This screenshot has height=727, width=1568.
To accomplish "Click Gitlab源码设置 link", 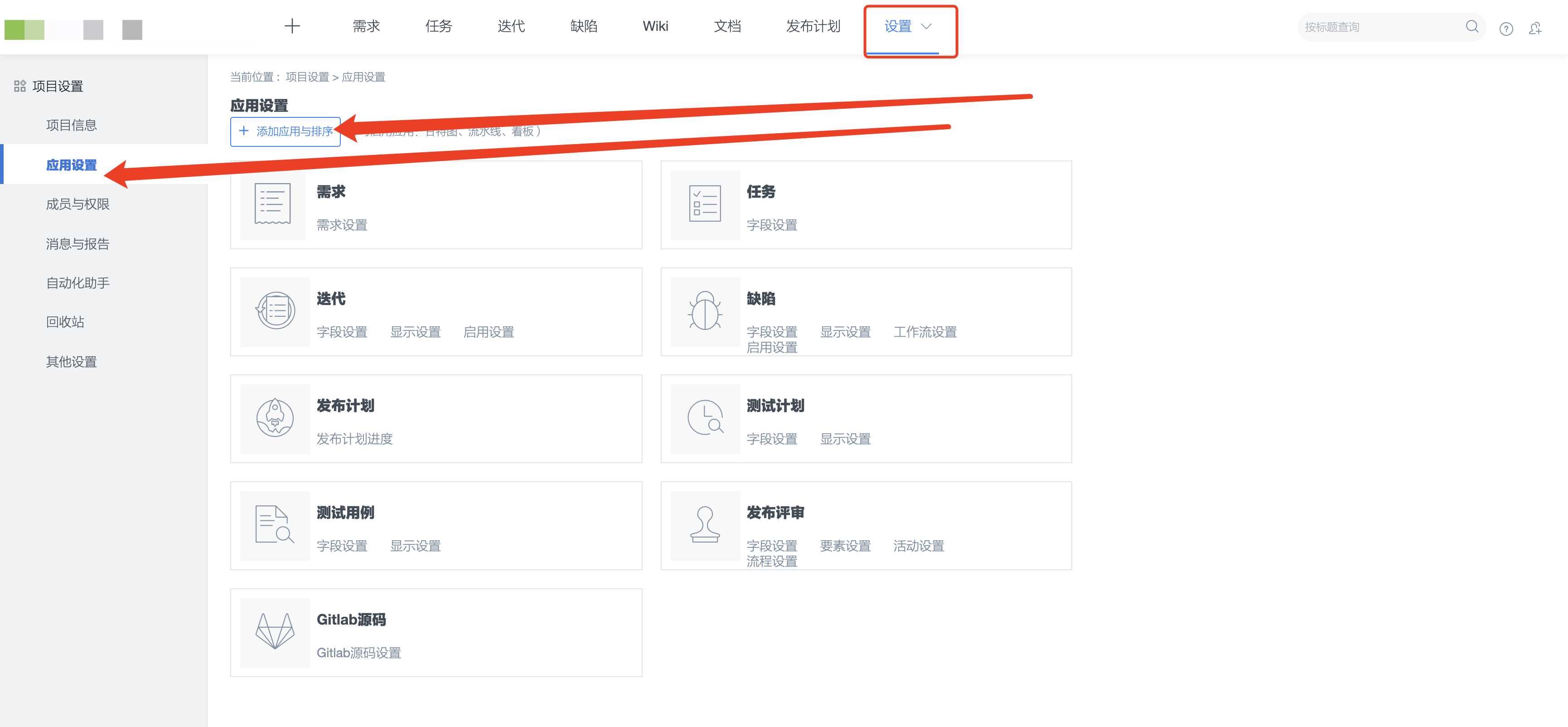I will click(358, 653).
